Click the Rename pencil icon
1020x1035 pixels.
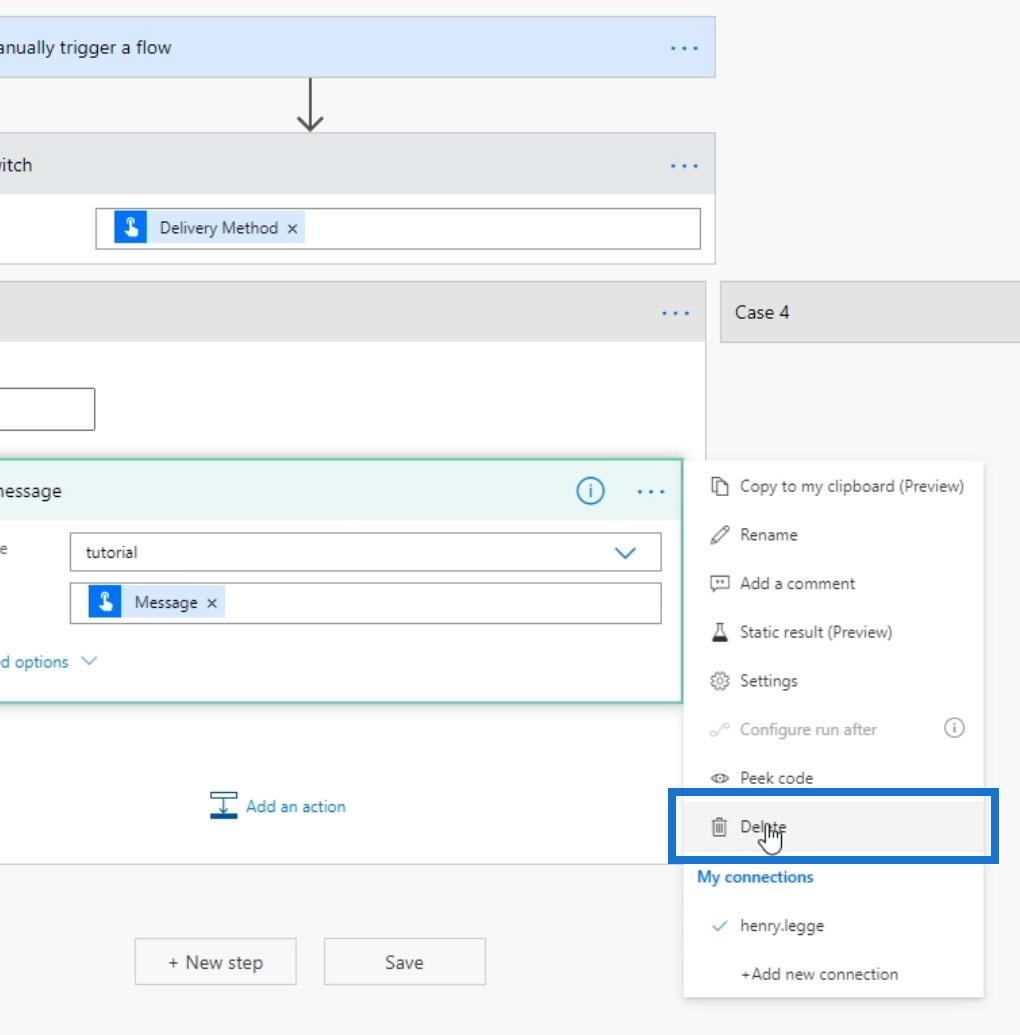(x=720, y=535)
